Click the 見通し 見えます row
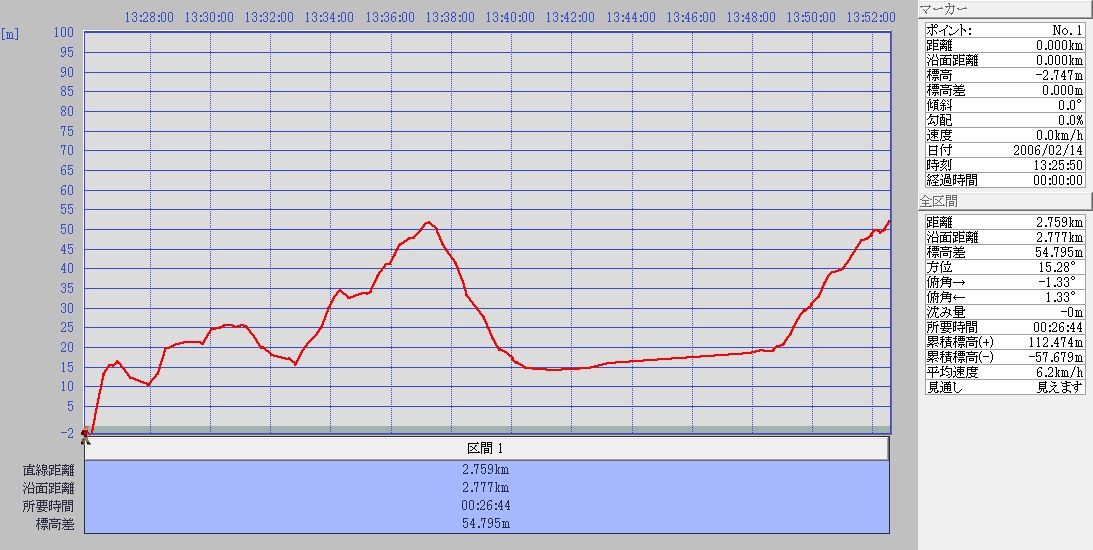This screenshot has height=550, width=1093. tap(1004, 387)
